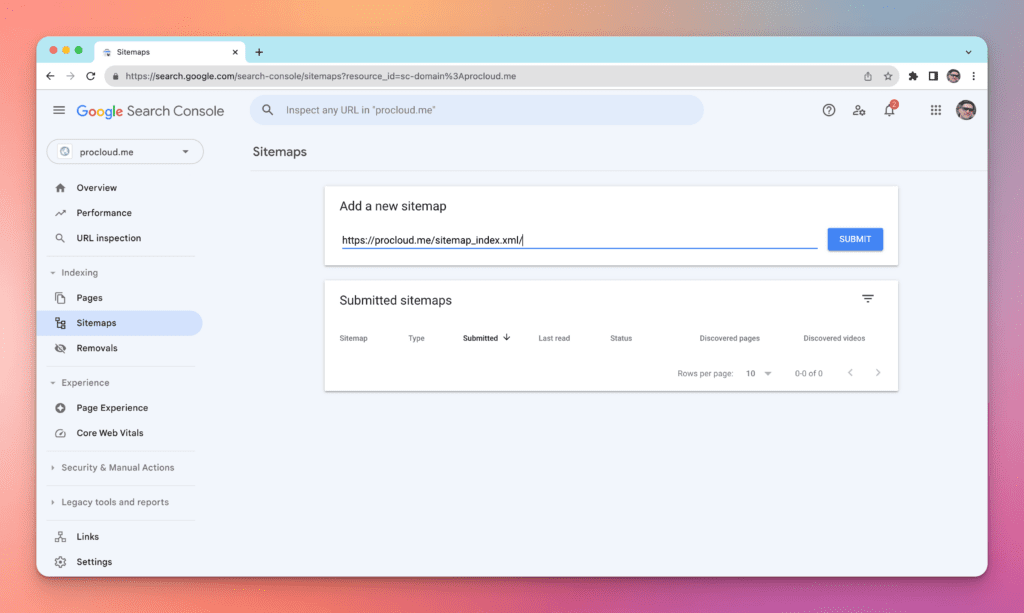Click the URL inspection search bar

coord(476,110)
